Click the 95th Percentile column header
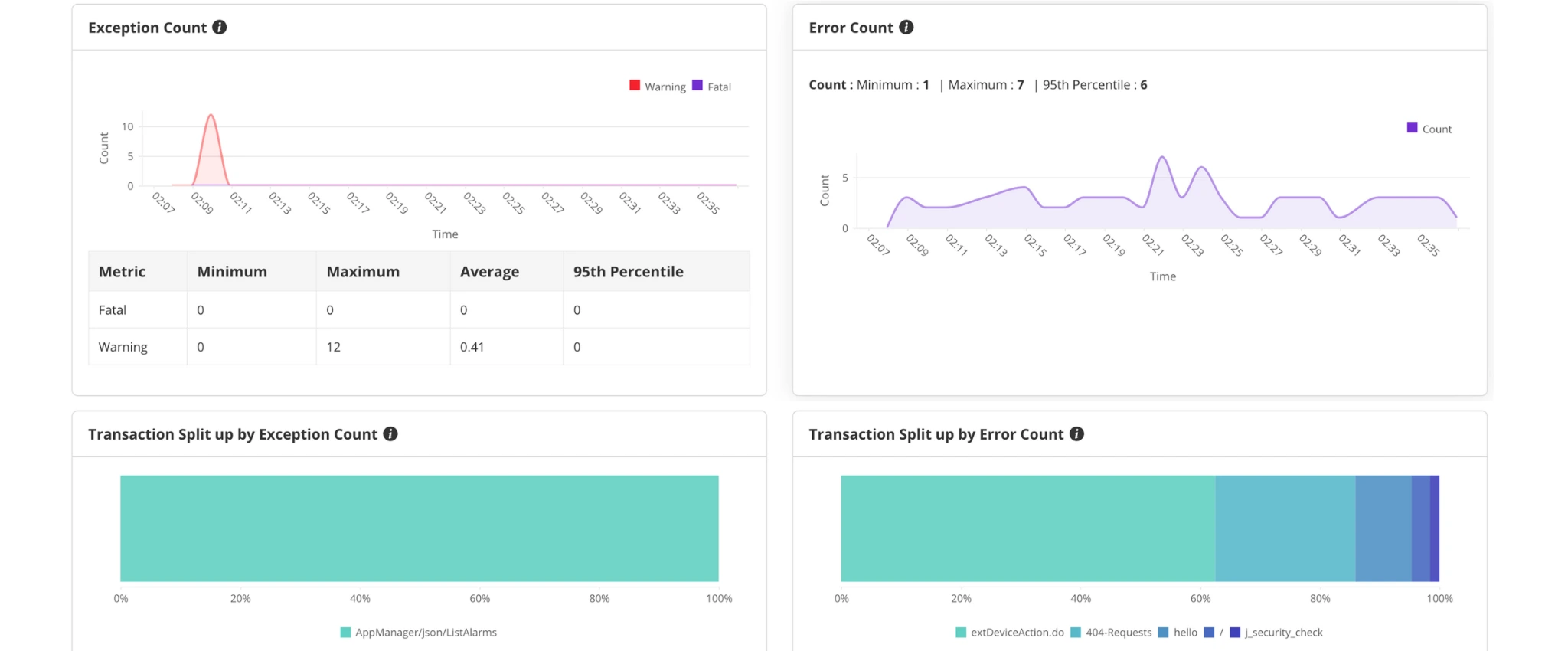The image size is (1568, 651). pyautogui.click(x=628, y=272)
